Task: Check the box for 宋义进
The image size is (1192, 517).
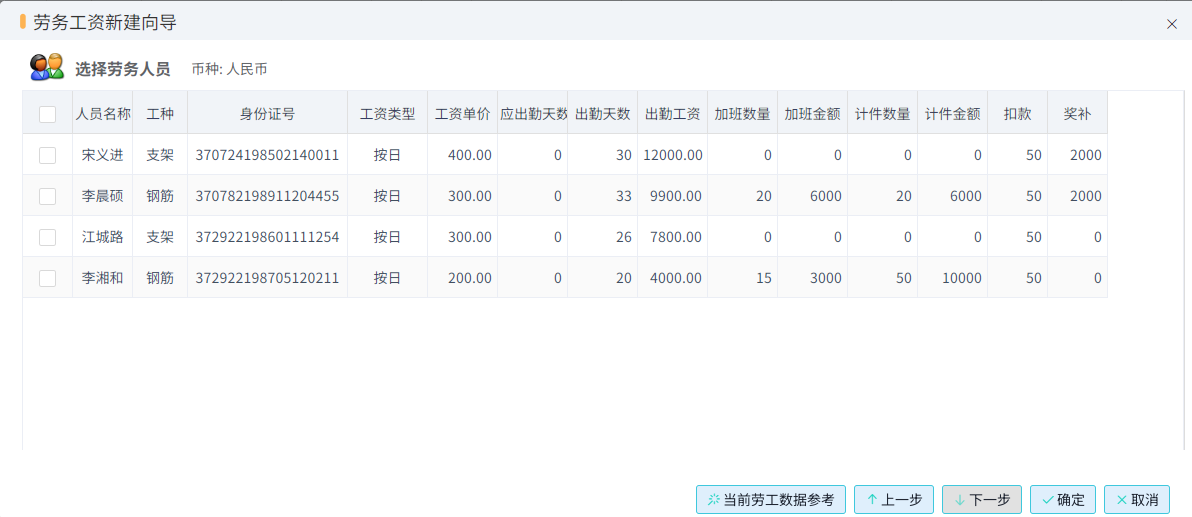Action: 47,155
